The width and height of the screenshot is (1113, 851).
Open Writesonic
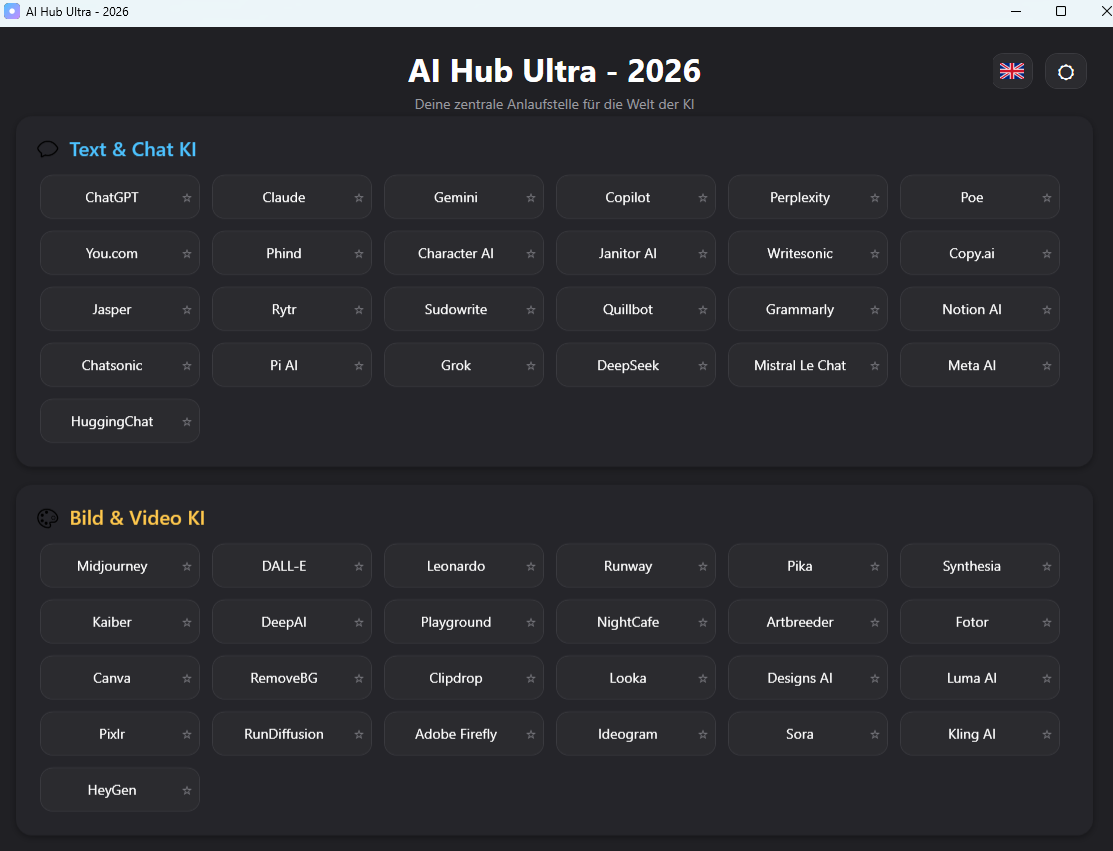pyautogui.click(x=808, y=253)
